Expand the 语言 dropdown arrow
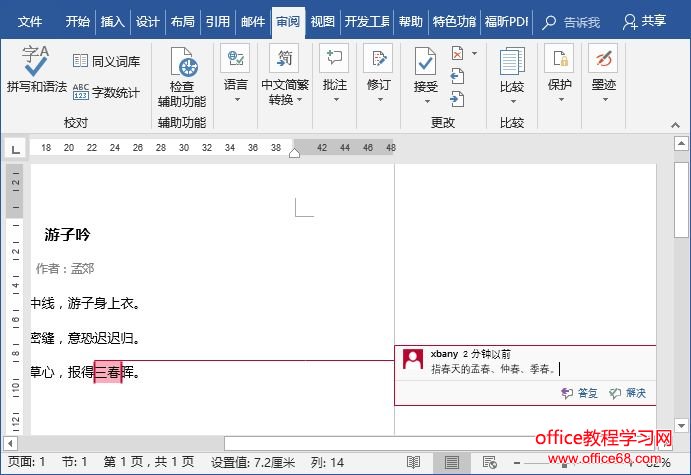 237,100
